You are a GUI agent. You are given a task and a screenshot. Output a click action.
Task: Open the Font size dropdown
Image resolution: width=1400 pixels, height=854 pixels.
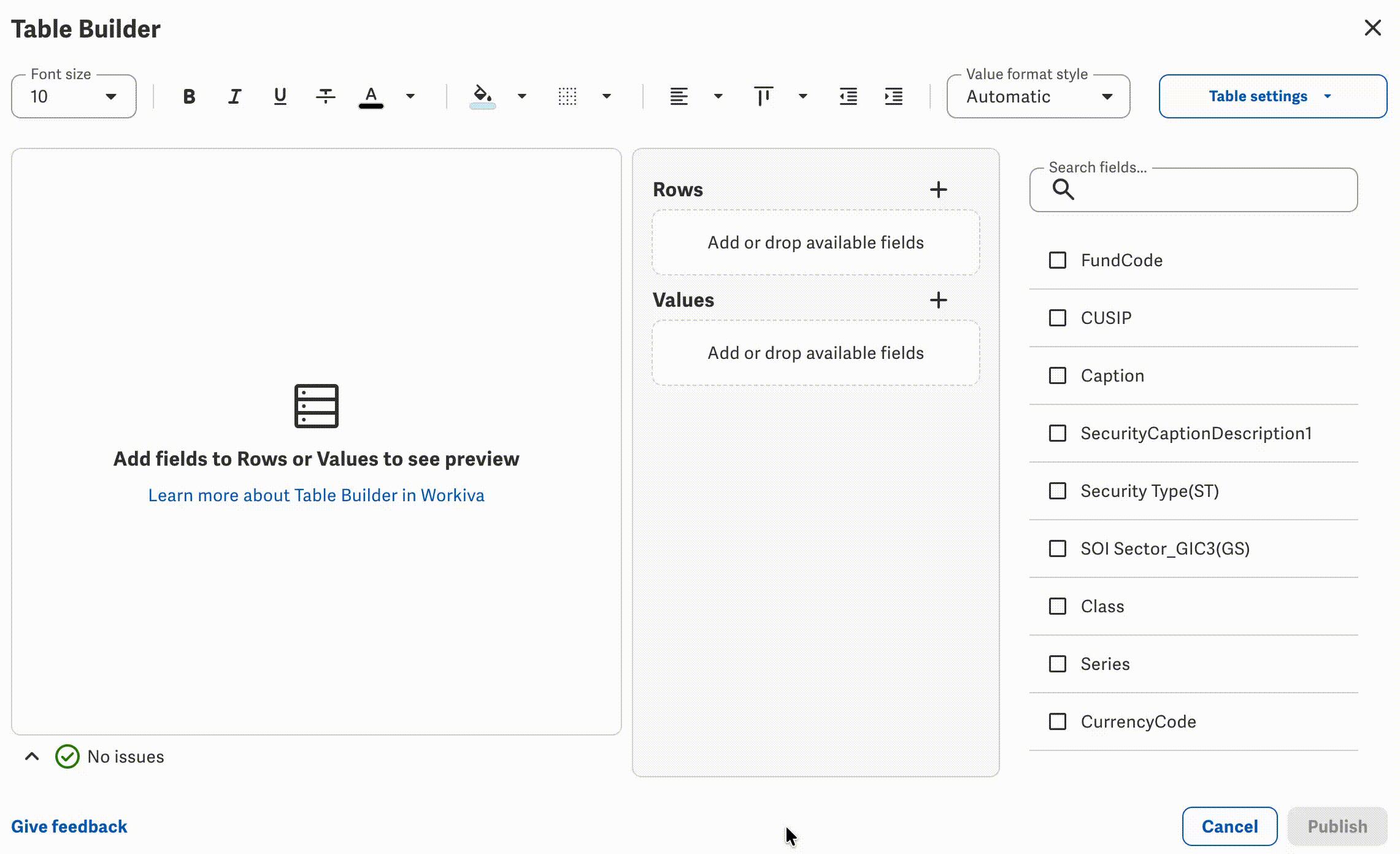coord(74,96)
